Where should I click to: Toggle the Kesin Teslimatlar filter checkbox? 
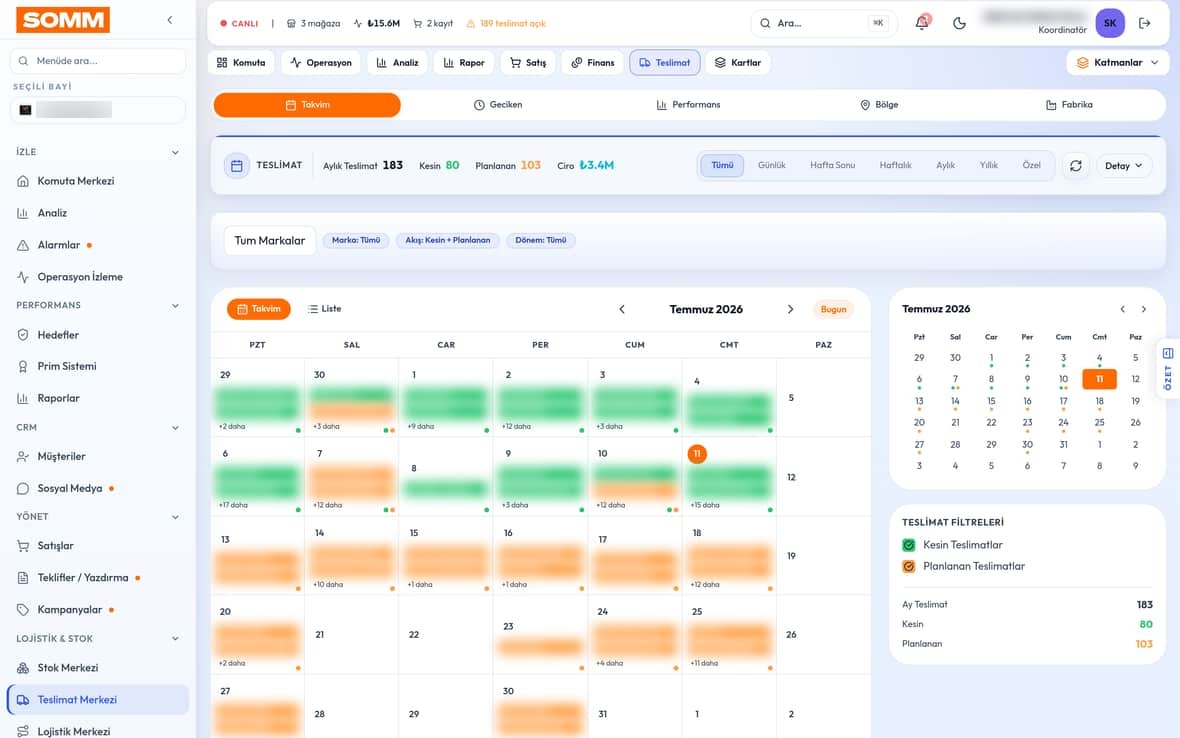pyautogui.click(x=908, y=545)
